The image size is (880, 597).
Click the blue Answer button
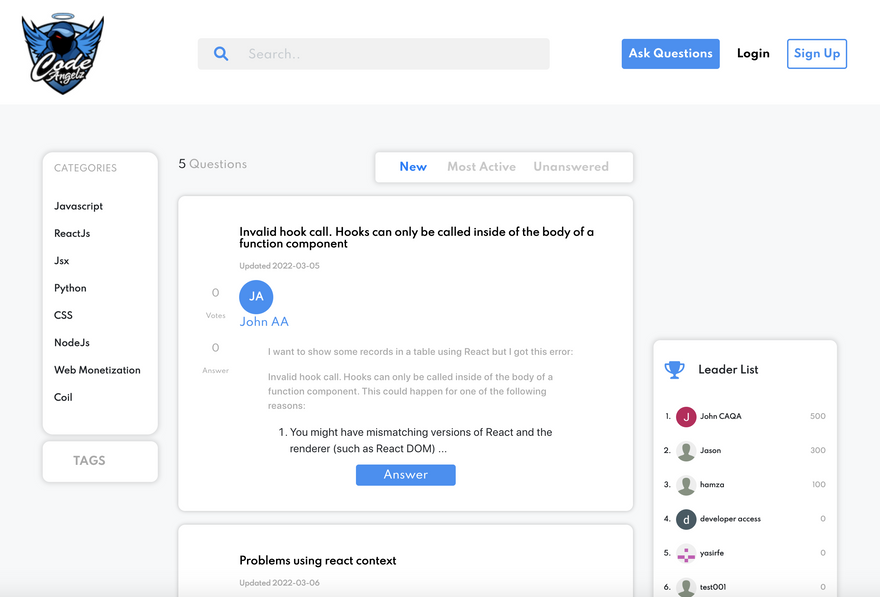click(405, 475)
